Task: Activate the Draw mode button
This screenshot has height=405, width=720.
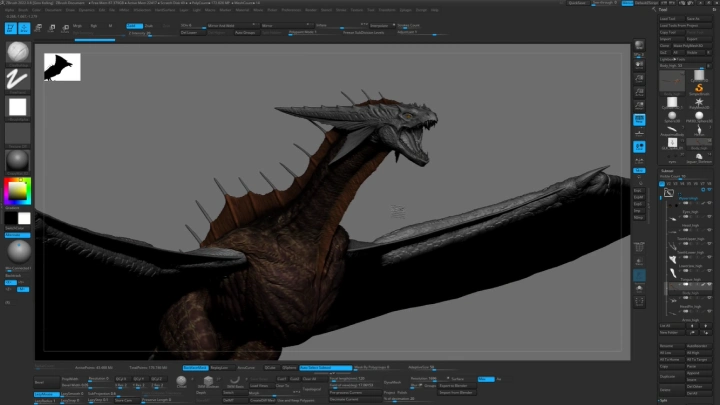Action: (24, 28)
